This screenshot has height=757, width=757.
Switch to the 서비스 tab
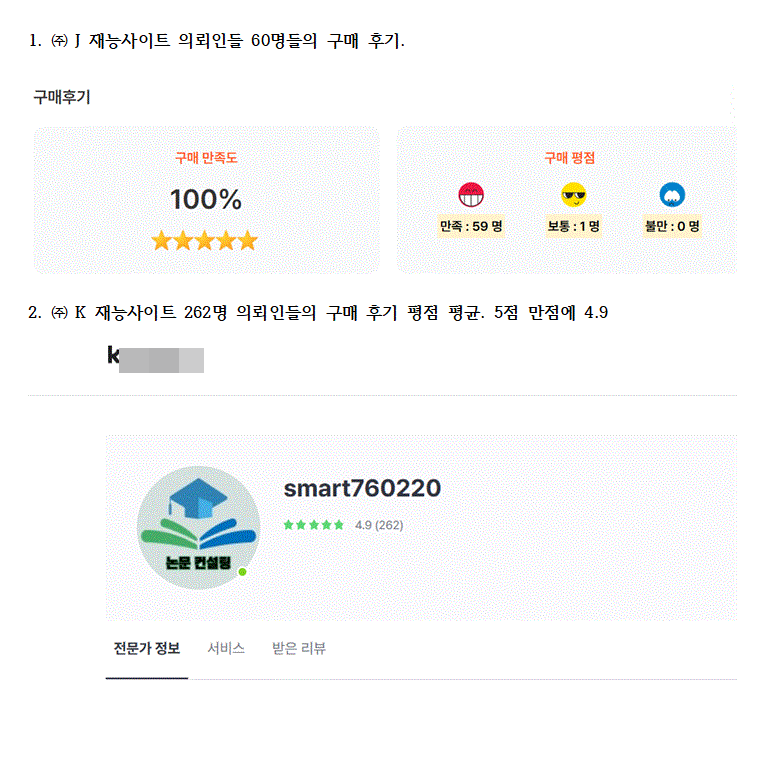(226, 648)
